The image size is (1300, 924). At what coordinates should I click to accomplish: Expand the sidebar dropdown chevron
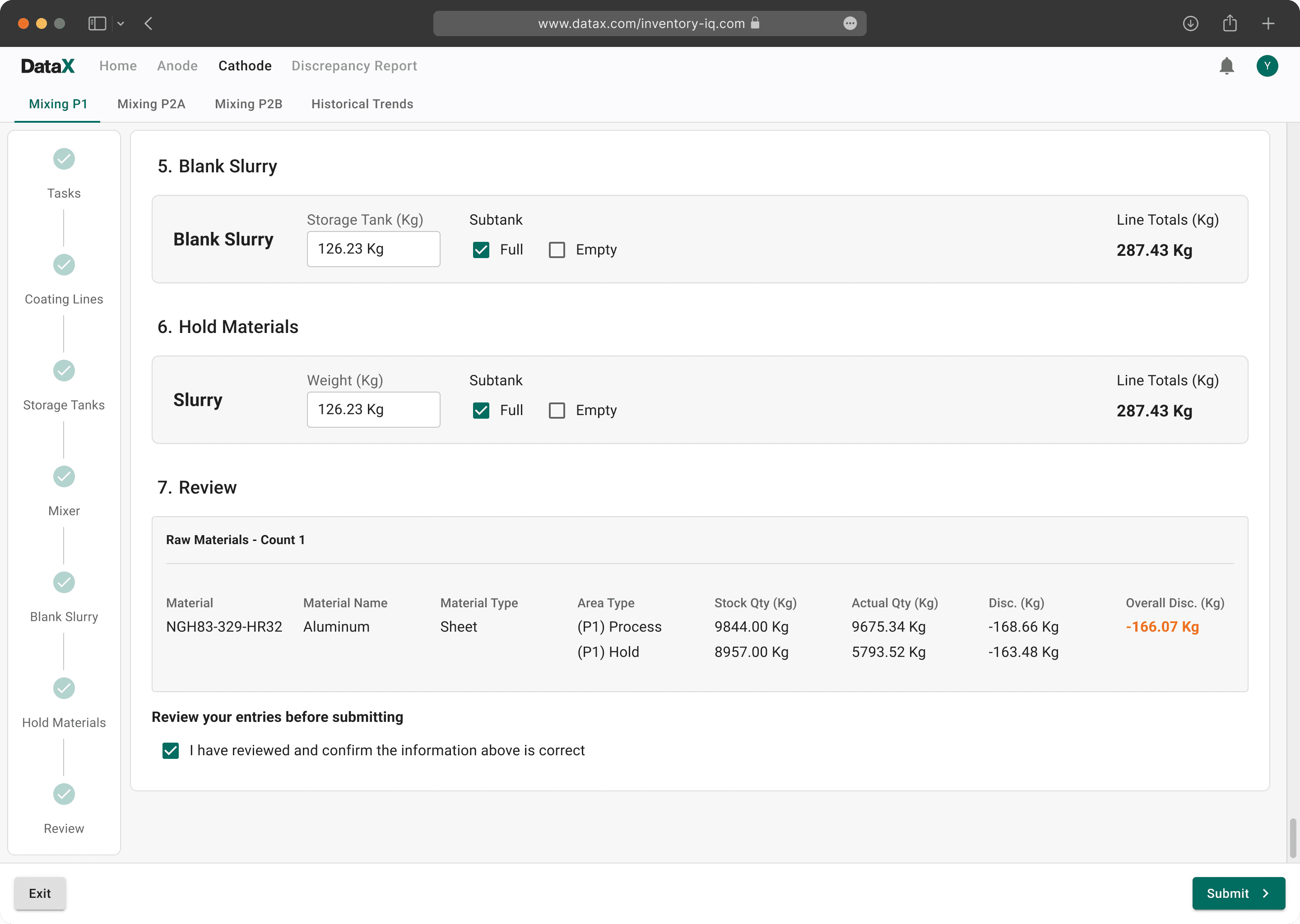121,23
